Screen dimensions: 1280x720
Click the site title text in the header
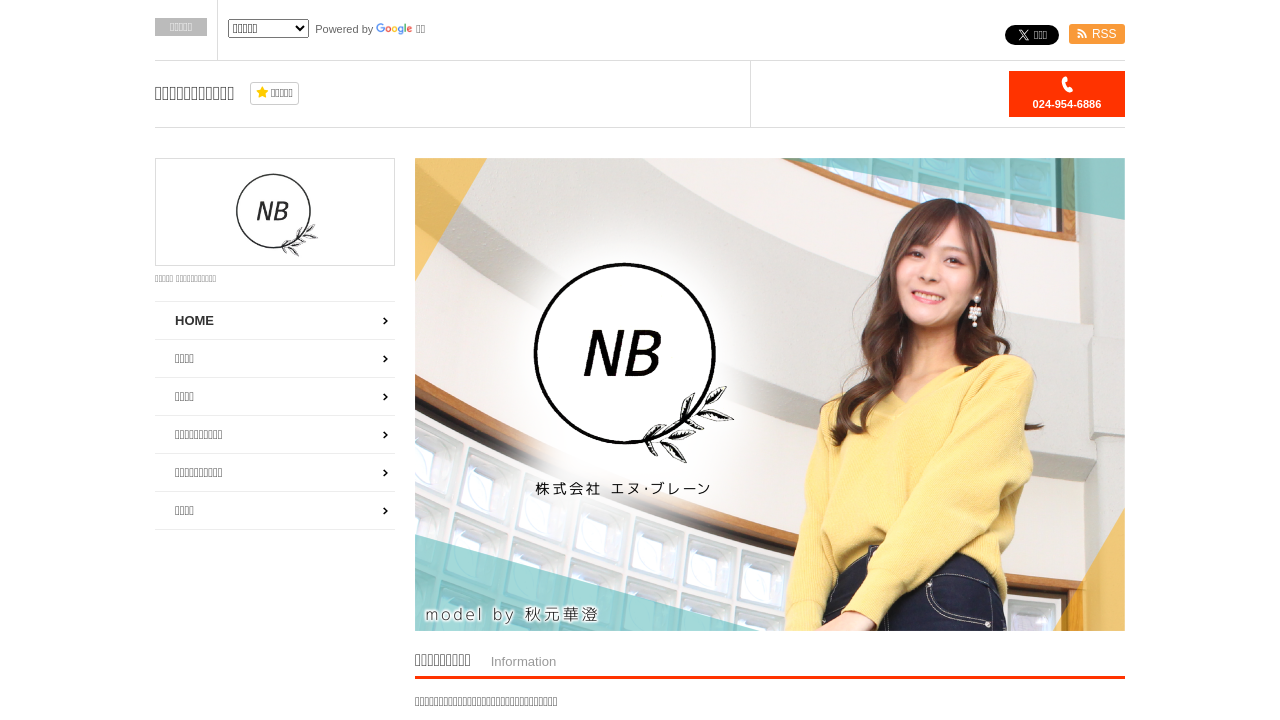tap(194, 93)
